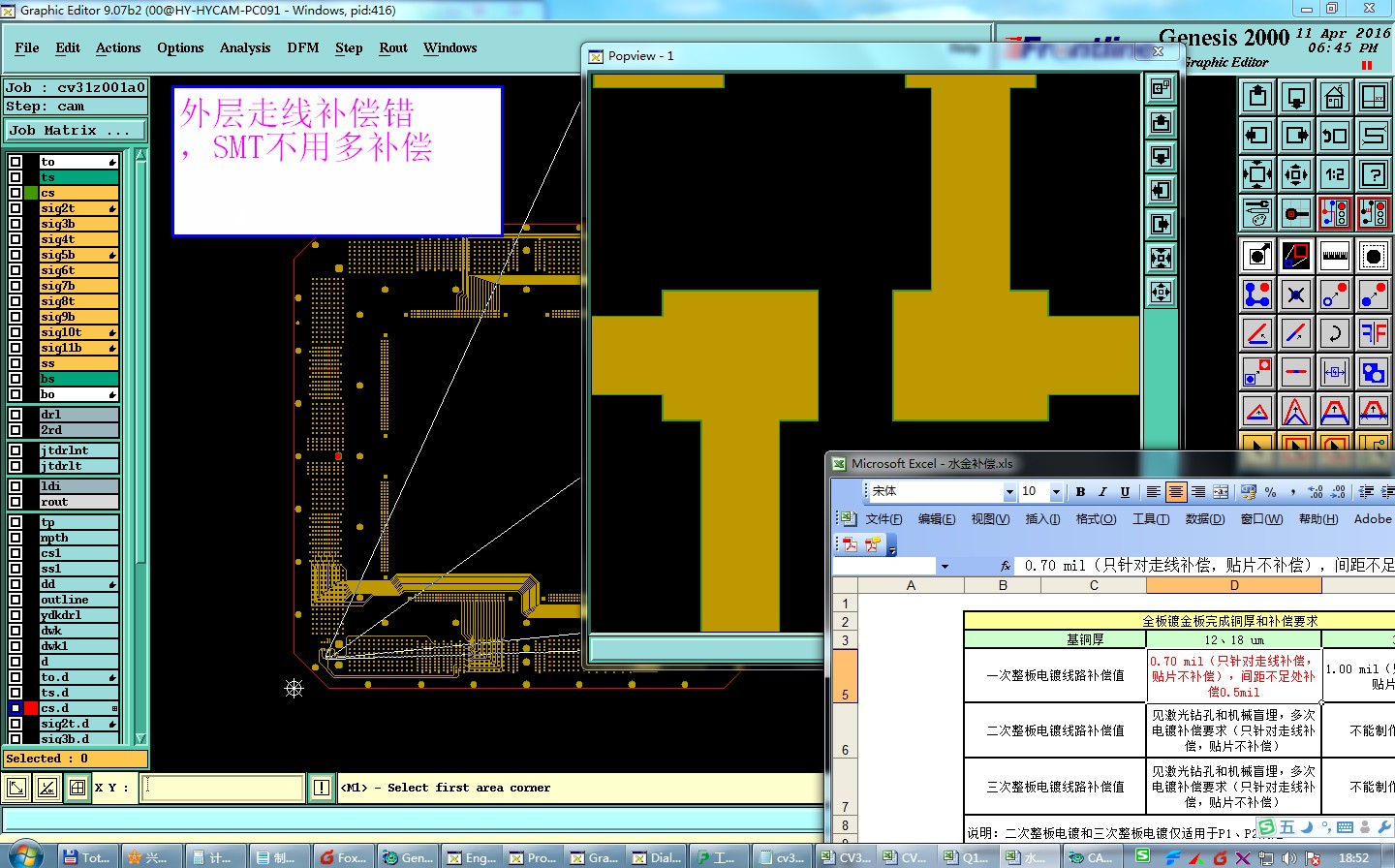Click top icon in Popview side toolbar
Screen dimensions: 1395x868
pyautogui.click(x=1161, y=89)
